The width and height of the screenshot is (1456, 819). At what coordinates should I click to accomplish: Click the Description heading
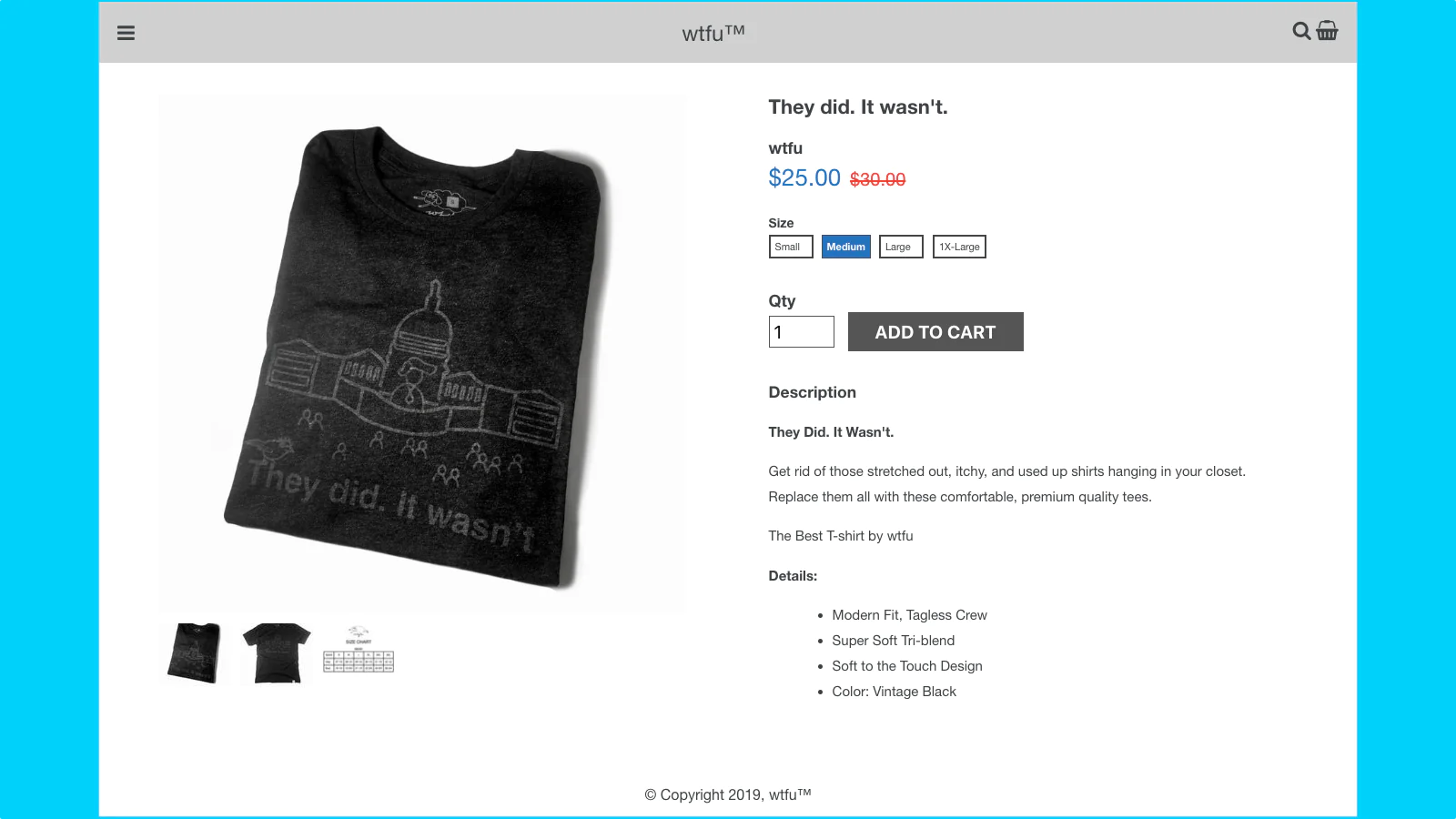pyautogui.click(x=813, y=392)
